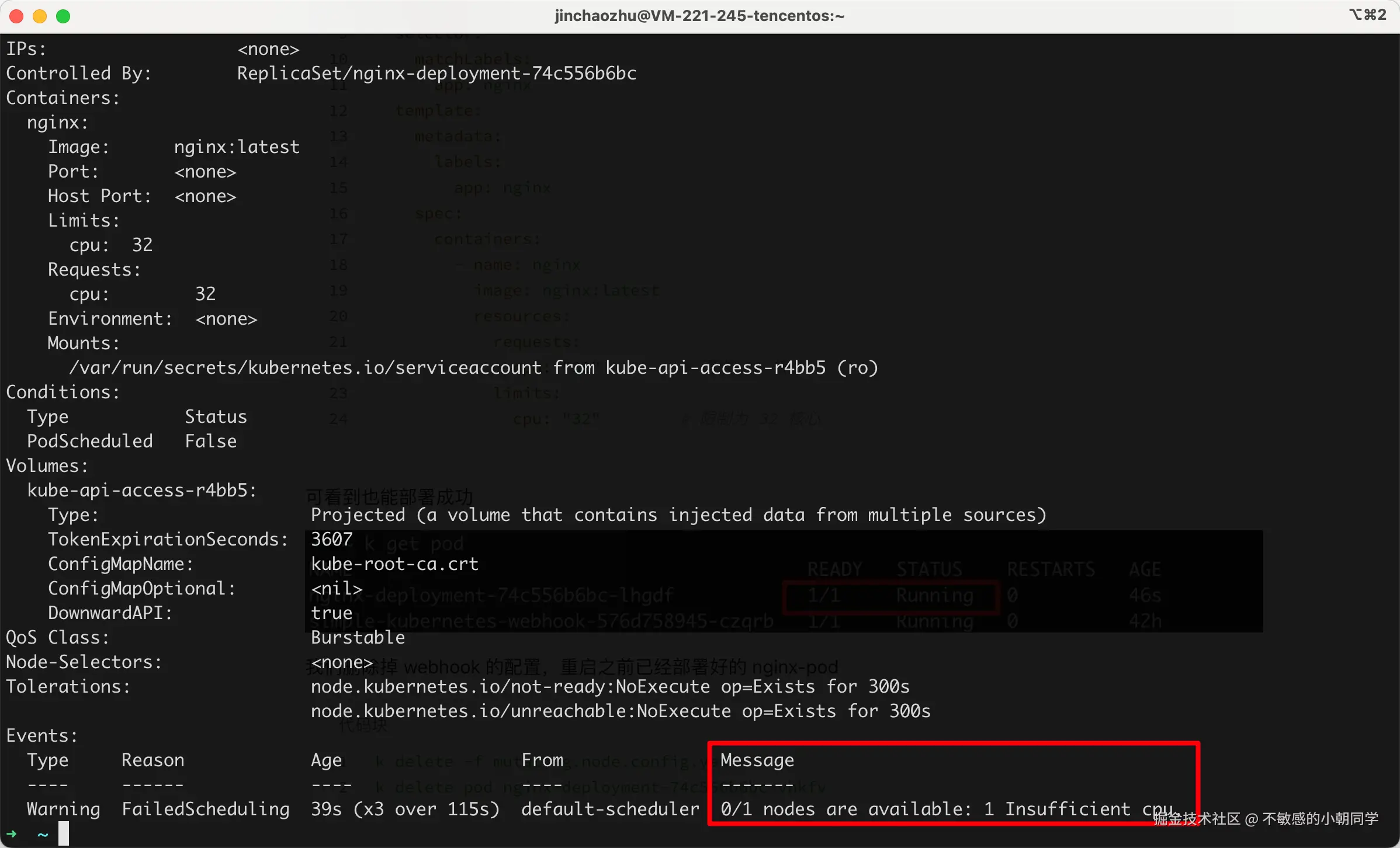Click the terminal title jinchaozhu@VM-221-245-tencentos

699,16
